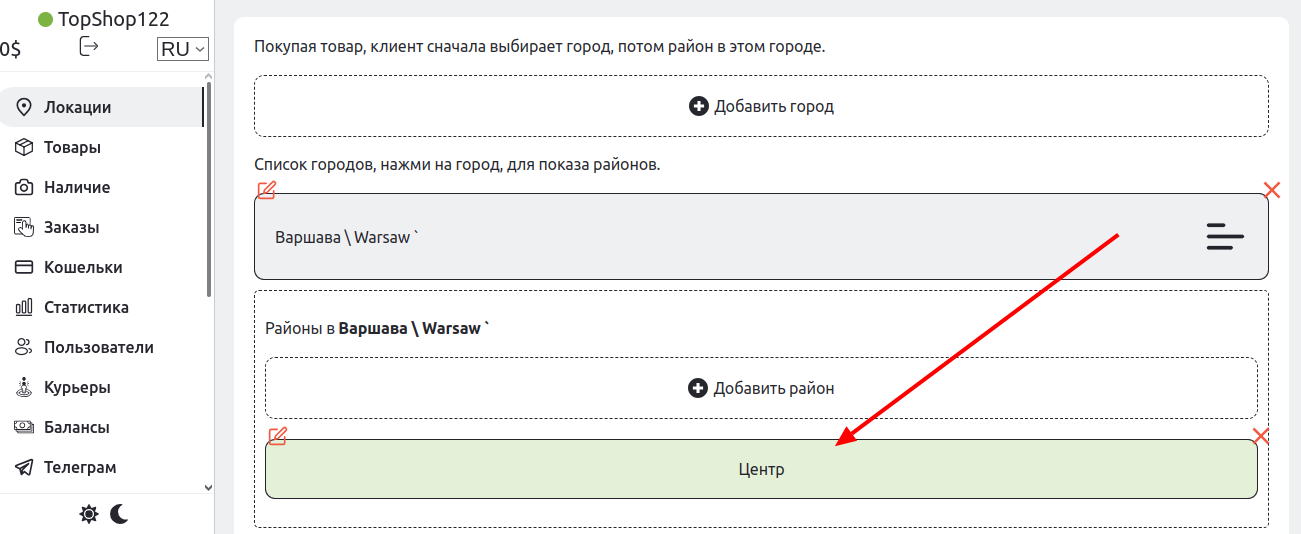Viewport: 1301px width, 534px height.
Task: Click the logout icon beside balance
Action: [89, 47]
